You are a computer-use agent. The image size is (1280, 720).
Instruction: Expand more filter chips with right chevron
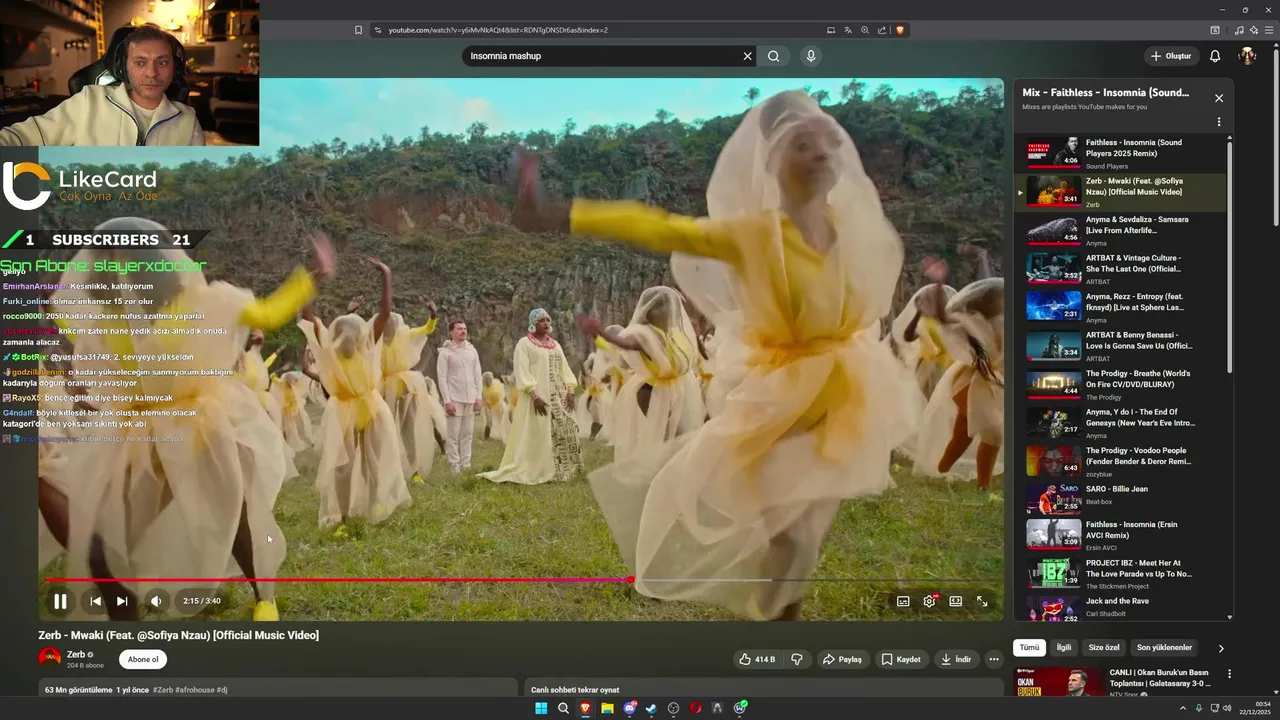1220,648
